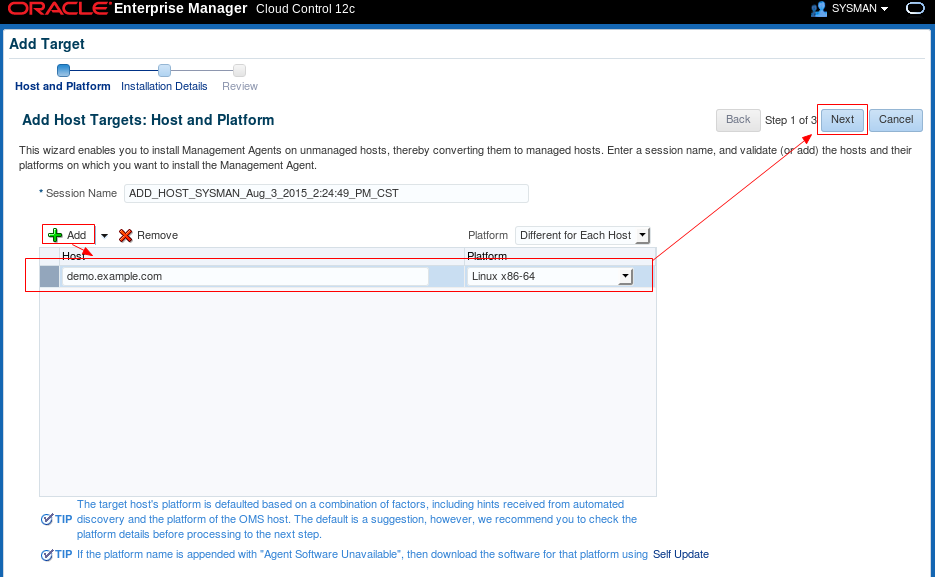Click the Remove label
935x577 pixels.
click(157, 235)
